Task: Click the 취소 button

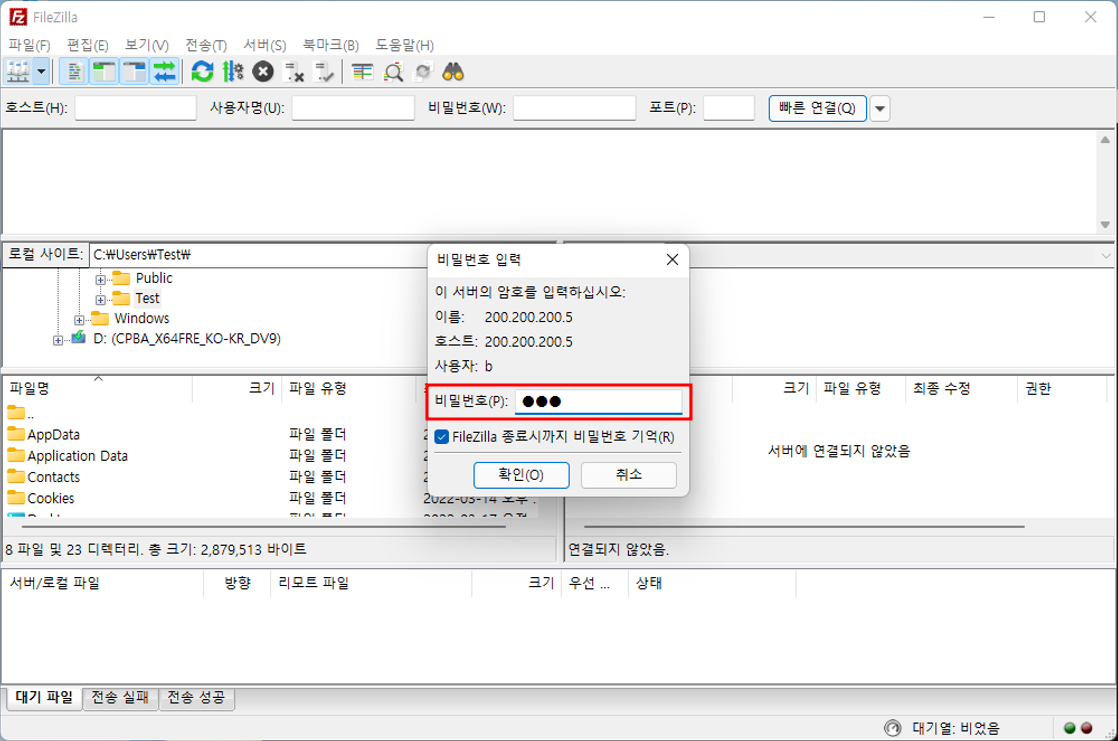Action: pyautogui.click(x=628, y=475)
